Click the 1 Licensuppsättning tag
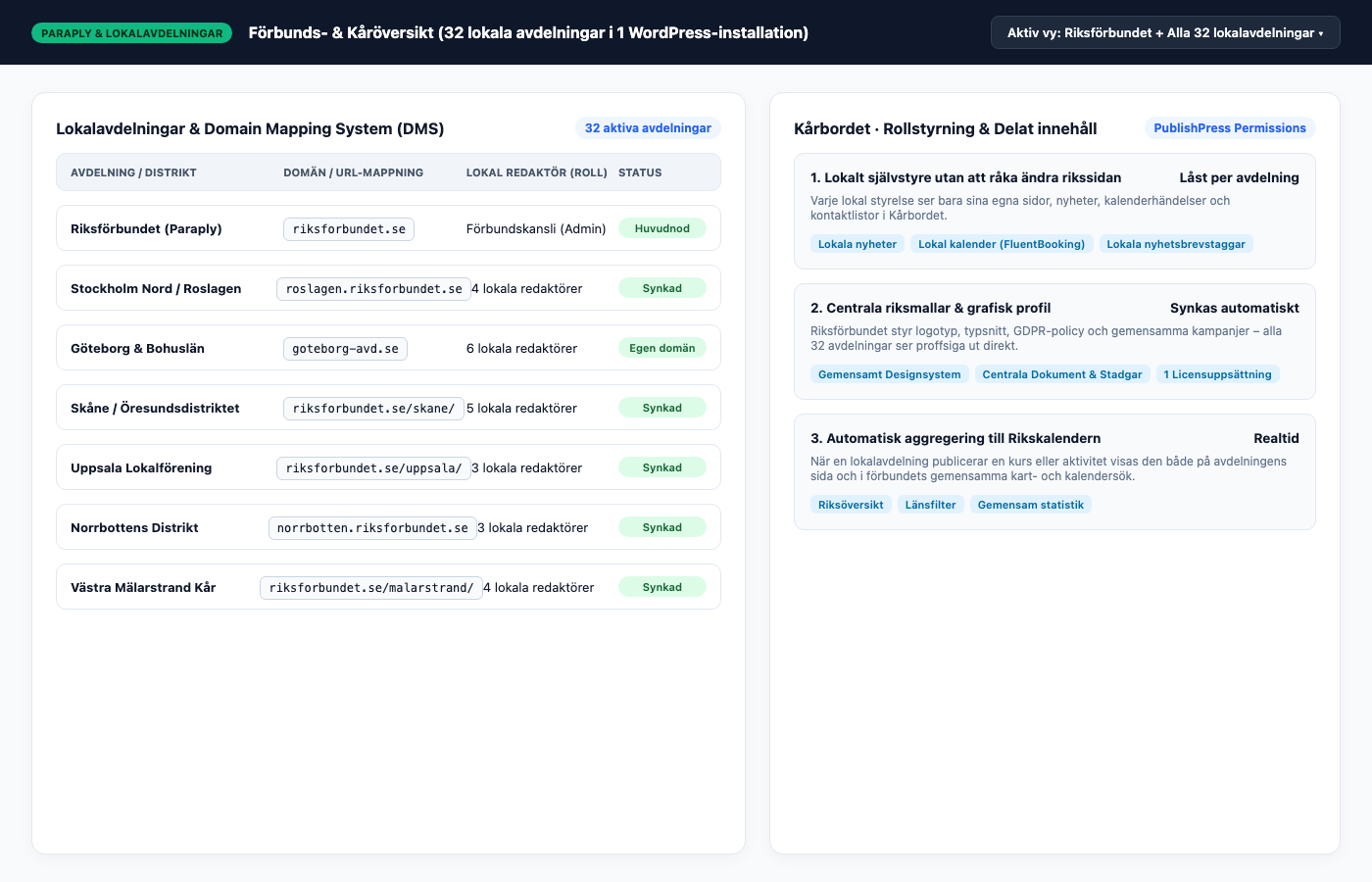This screenshot has width=1372, height=882. tap(1218, 374)
